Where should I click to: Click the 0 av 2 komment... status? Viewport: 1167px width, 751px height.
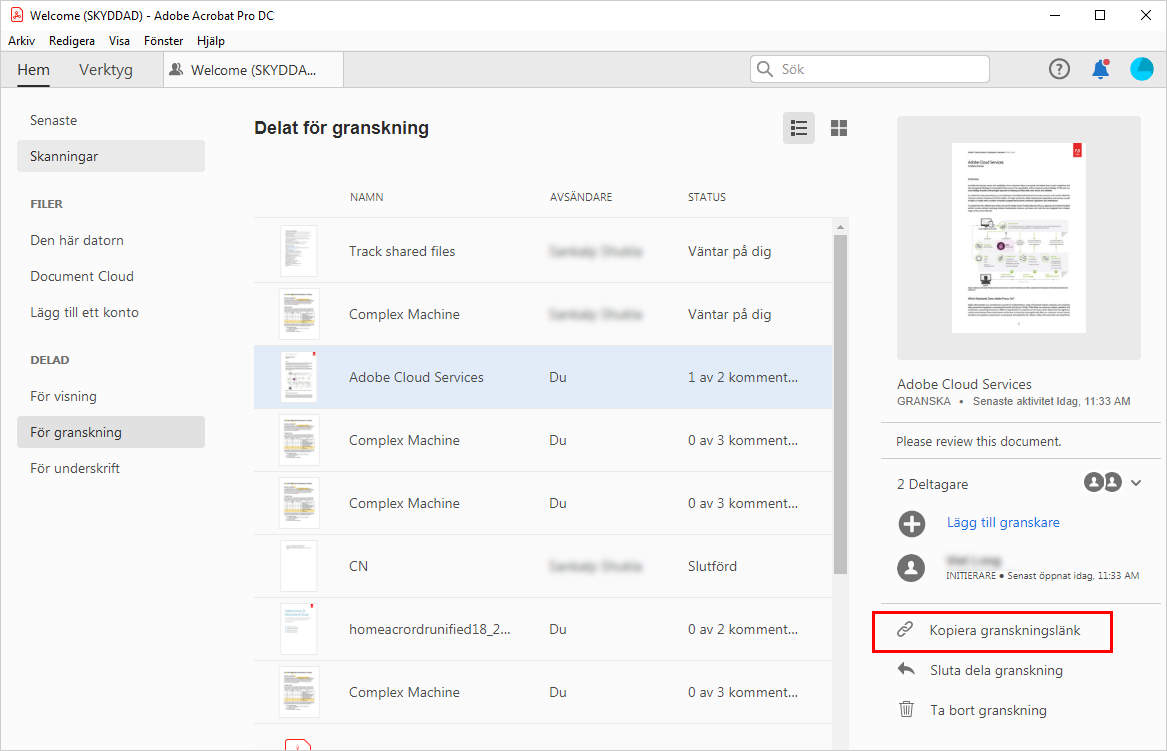point(743,630)
